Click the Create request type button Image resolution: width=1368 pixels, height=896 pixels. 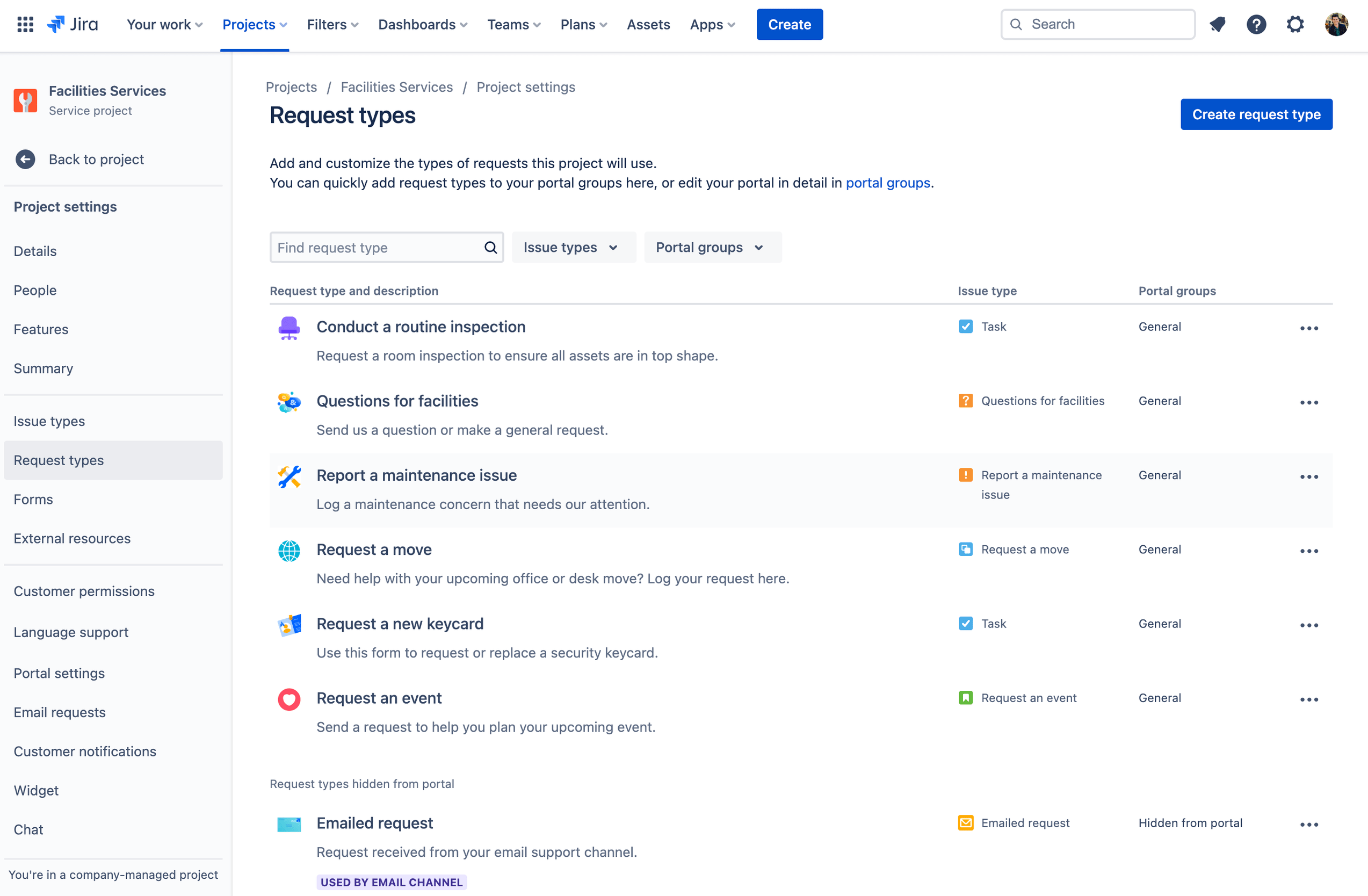coord(1256,114)
